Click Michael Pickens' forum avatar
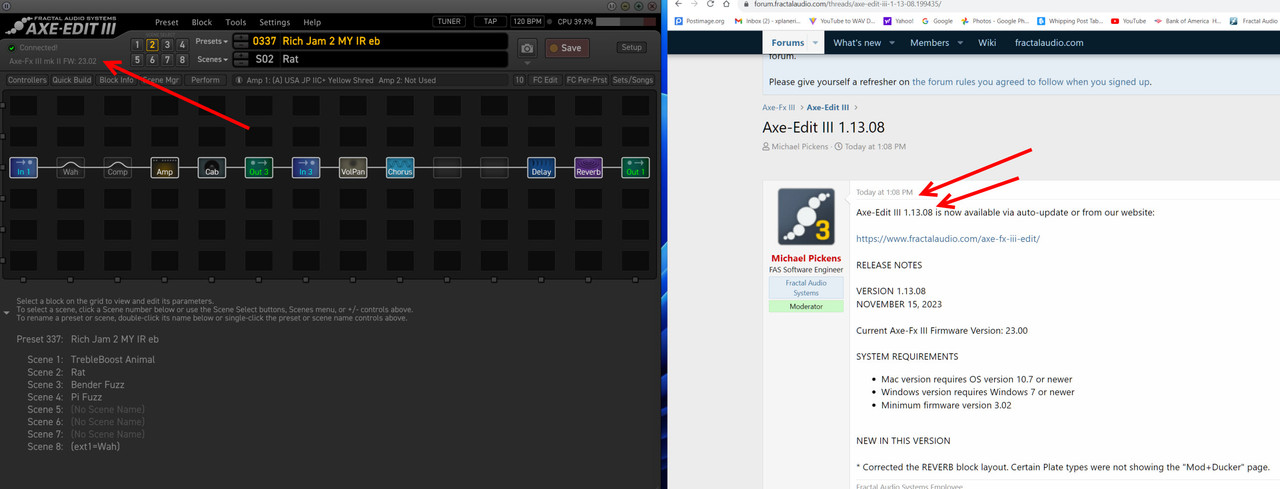This screenshot has width=1280, height=489. 806,217
